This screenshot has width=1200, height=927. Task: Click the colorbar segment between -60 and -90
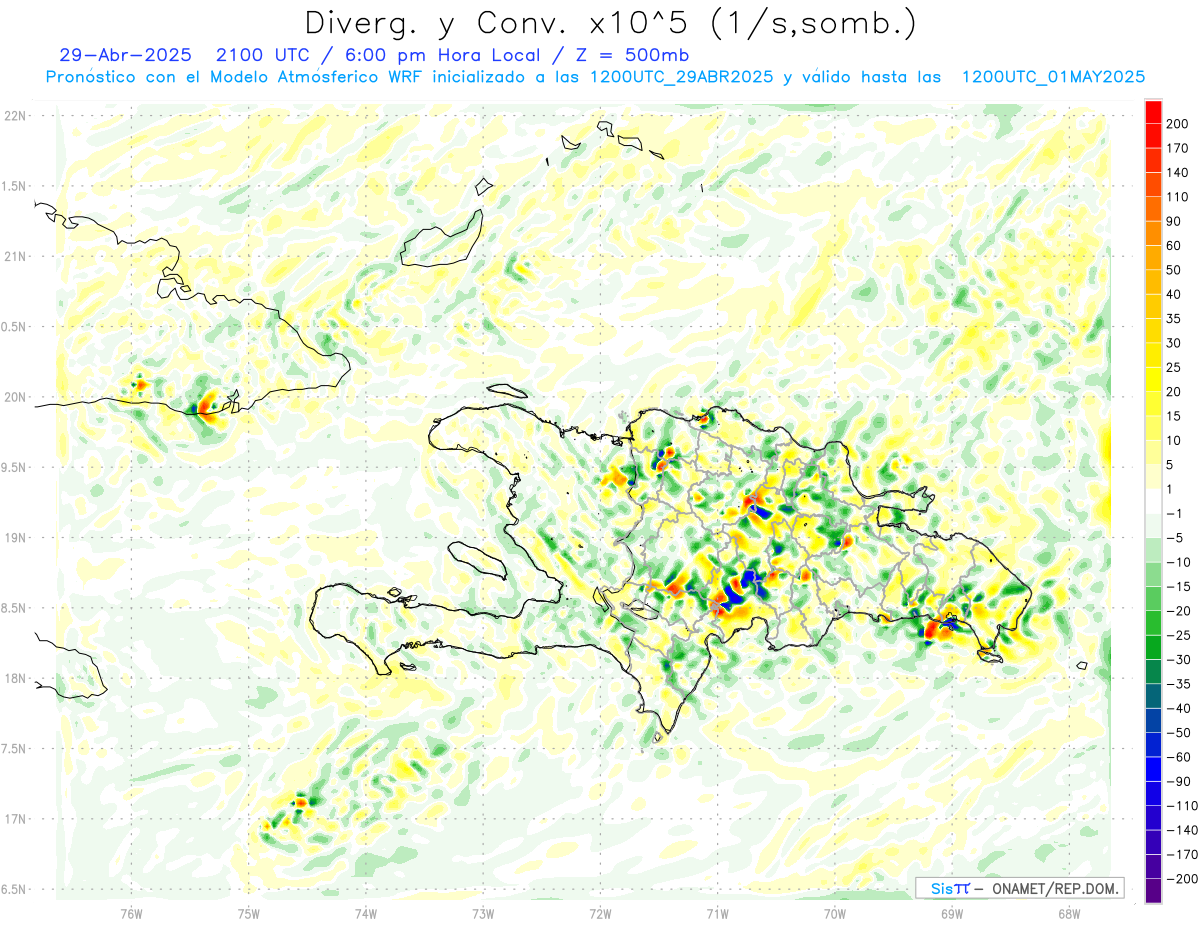point(1153,769)
